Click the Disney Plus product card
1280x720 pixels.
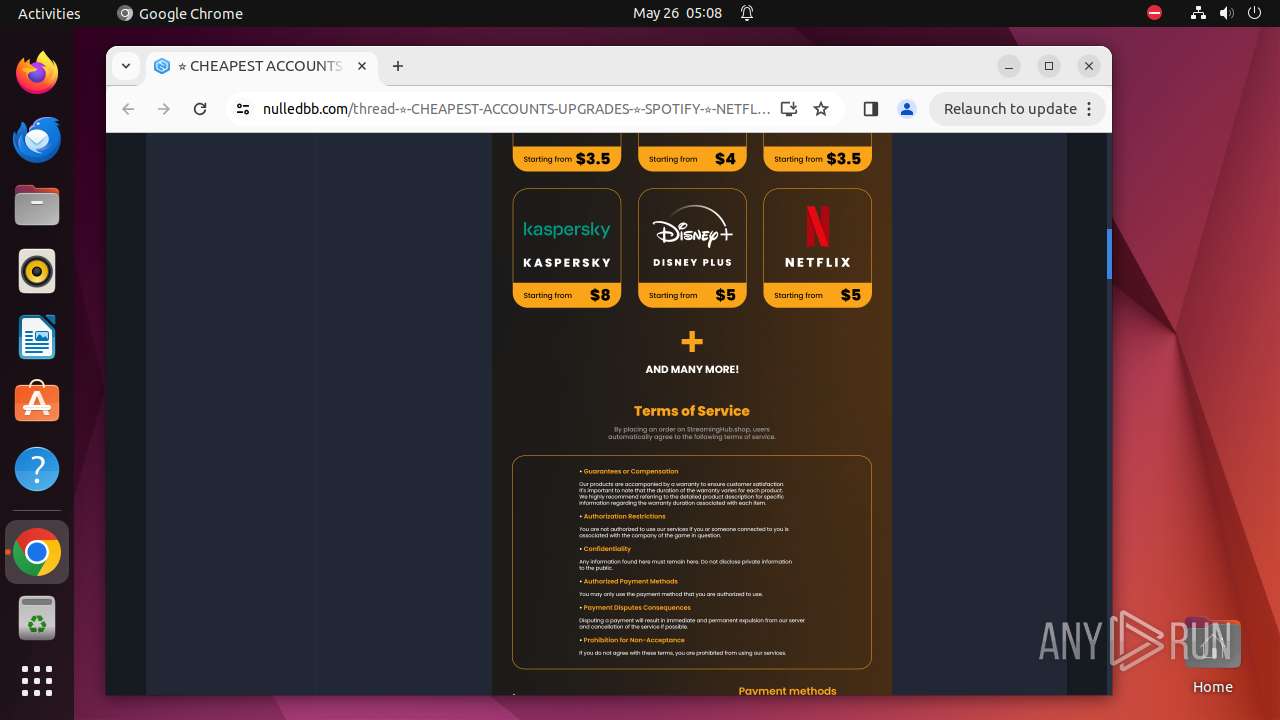coord(692,248)
